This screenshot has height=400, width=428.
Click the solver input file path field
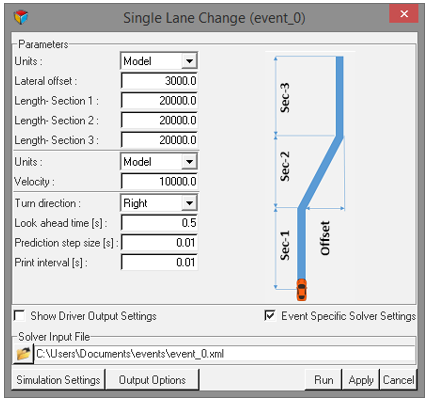225,354
